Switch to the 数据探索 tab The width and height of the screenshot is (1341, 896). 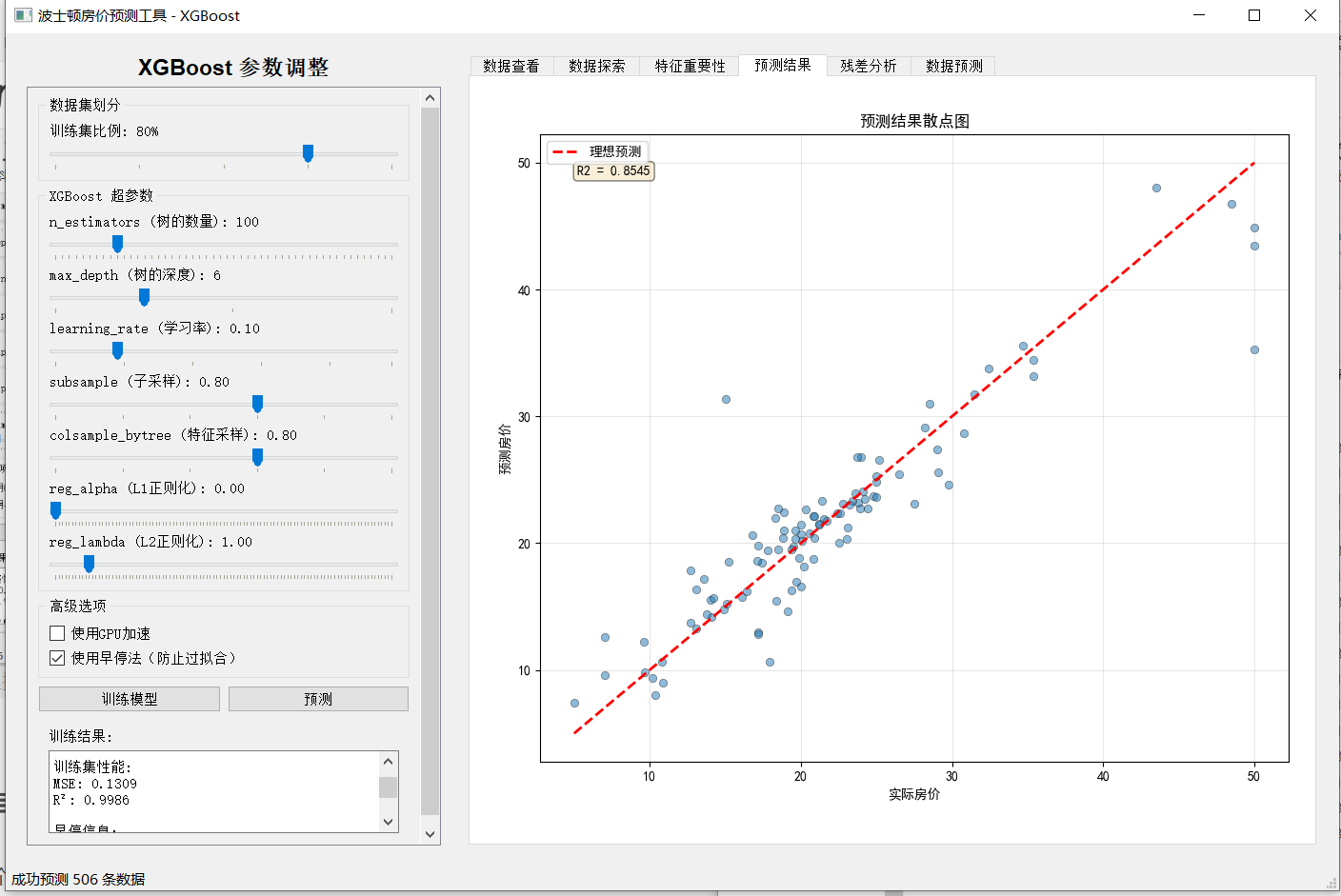[597, 66]
